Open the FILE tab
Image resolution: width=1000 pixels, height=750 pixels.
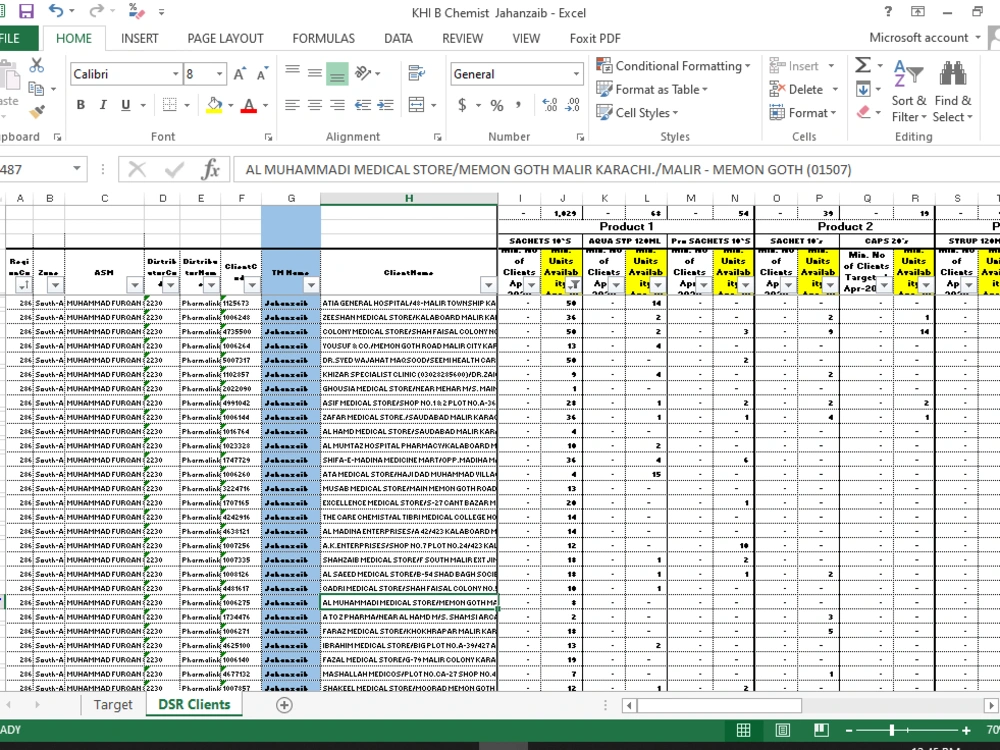pos(11,38)
